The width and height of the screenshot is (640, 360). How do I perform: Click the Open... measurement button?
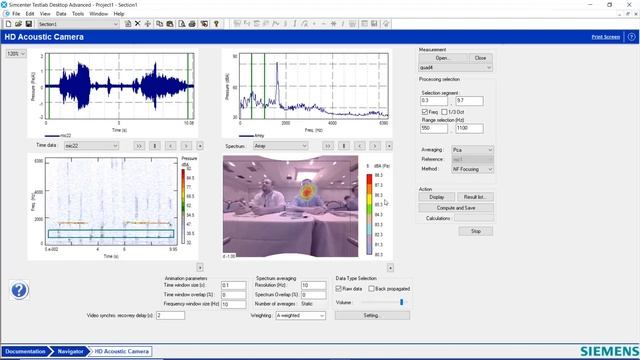pyautogui.click(x=443, y=58)
